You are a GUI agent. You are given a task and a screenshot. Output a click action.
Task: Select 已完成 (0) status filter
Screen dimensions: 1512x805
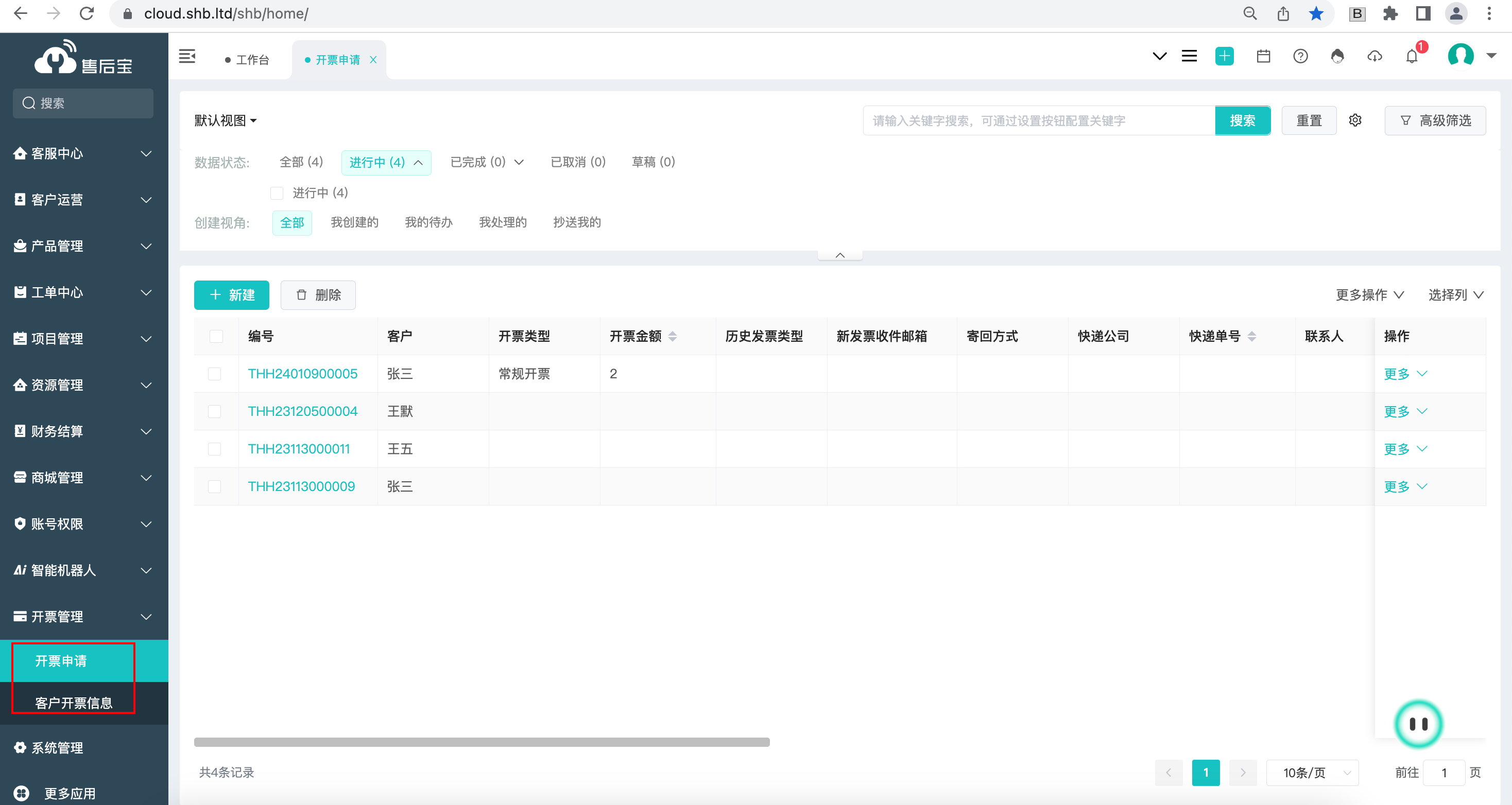[487, 162]
